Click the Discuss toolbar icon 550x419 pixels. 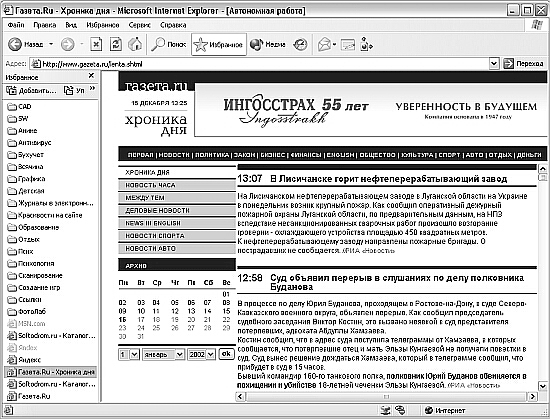(348, 45)
